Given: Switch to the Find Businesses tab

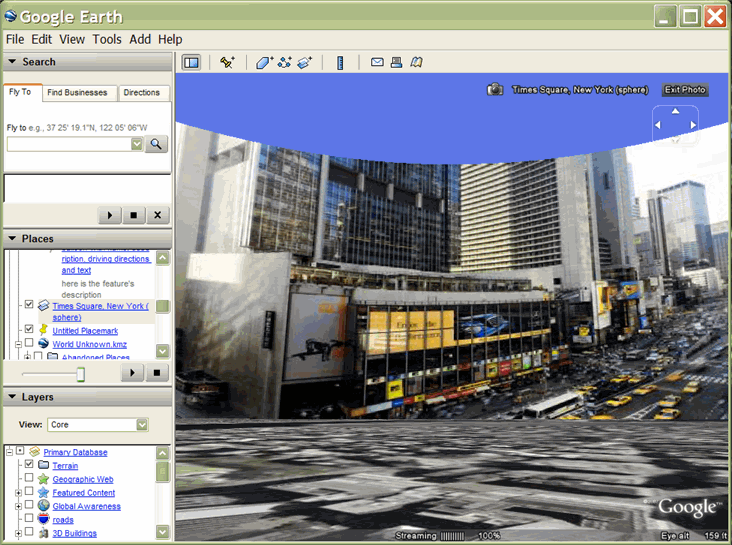Looking at the screenshot, I should click(78, 92).
